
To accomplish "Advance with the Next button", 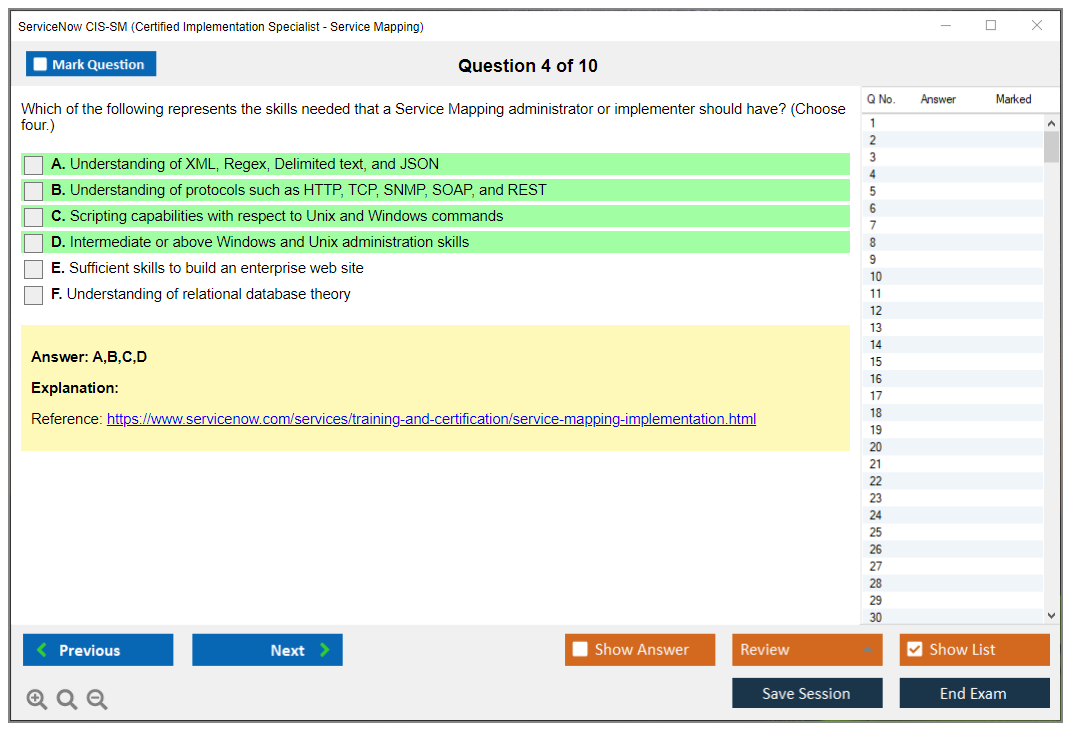I will 267,650.
